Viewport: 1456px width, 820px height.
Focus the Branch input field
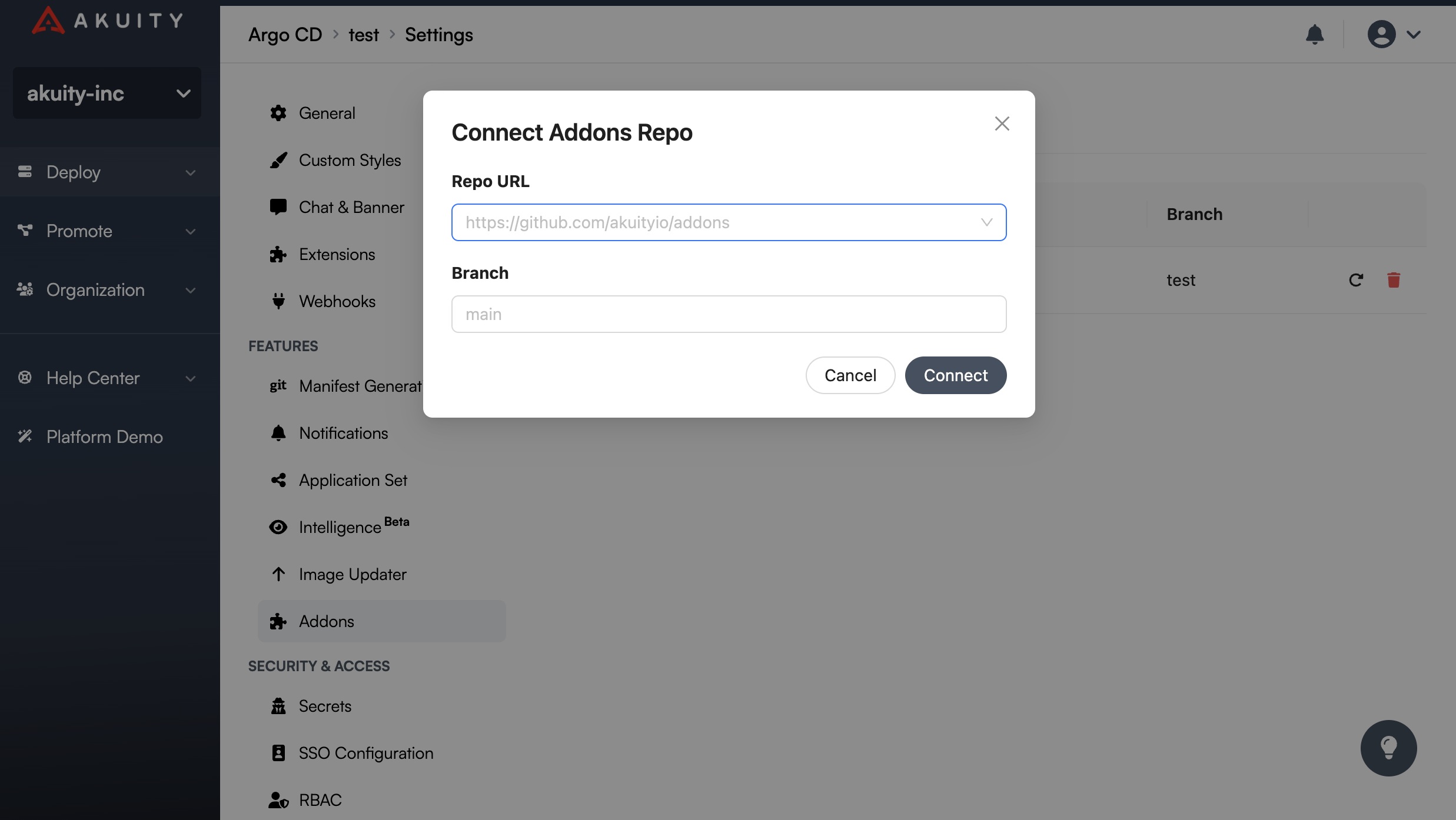click(729, 314)
